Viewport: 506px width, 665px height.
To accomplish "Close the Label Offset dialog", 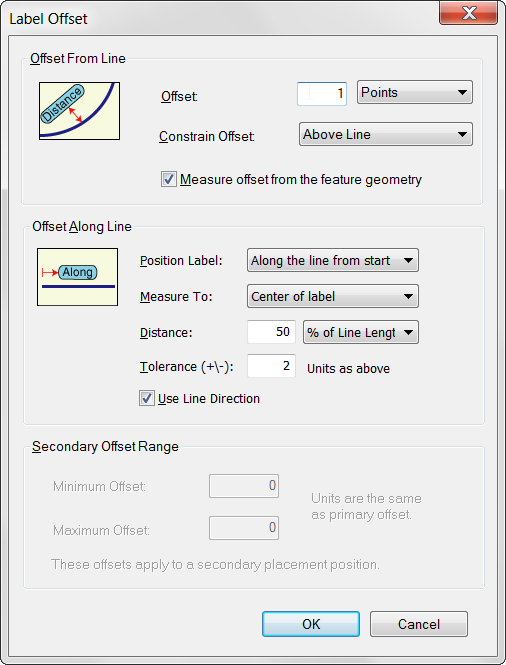I will click(468, 13).
